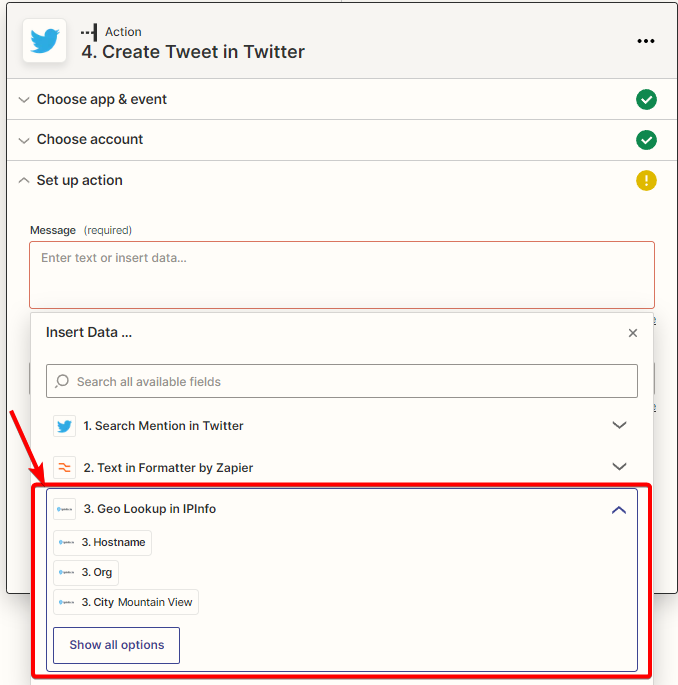Click IPInfo icon beside Geo Lookup step
Viewport: 678px width, 685px height.
point(64,509)
